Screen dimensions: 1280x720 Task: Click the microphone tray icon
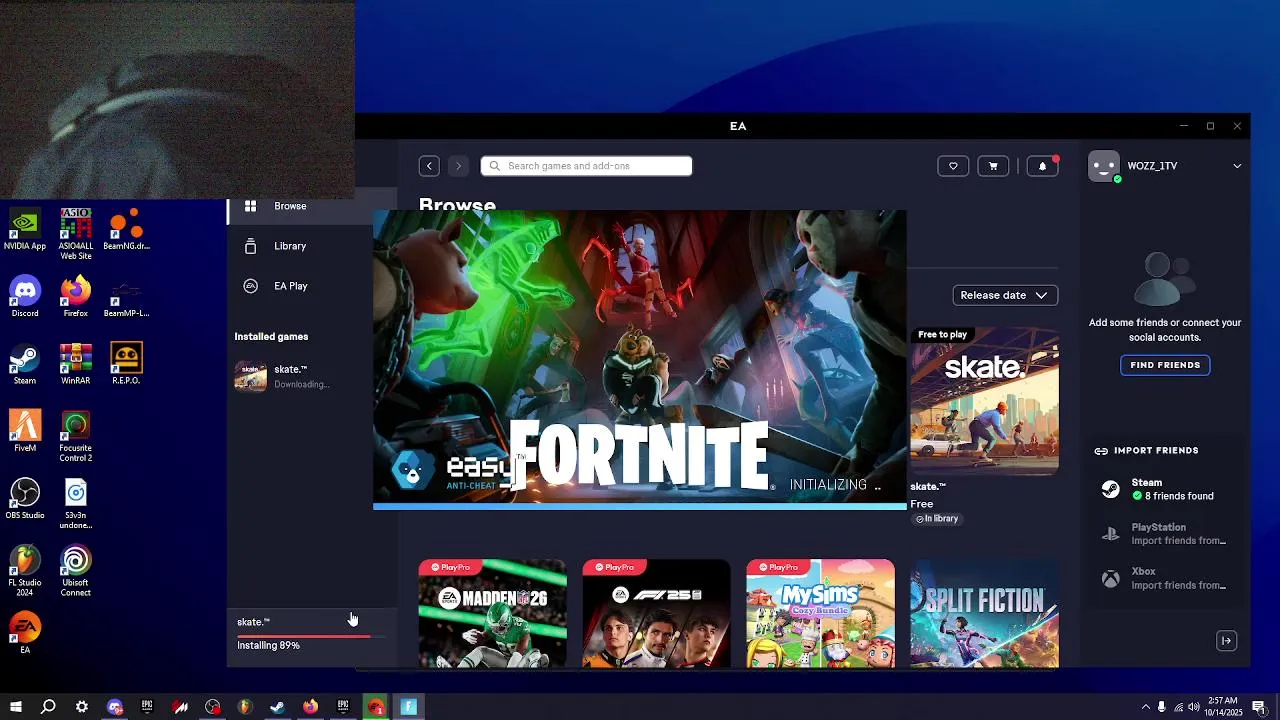pos(1161,707)
